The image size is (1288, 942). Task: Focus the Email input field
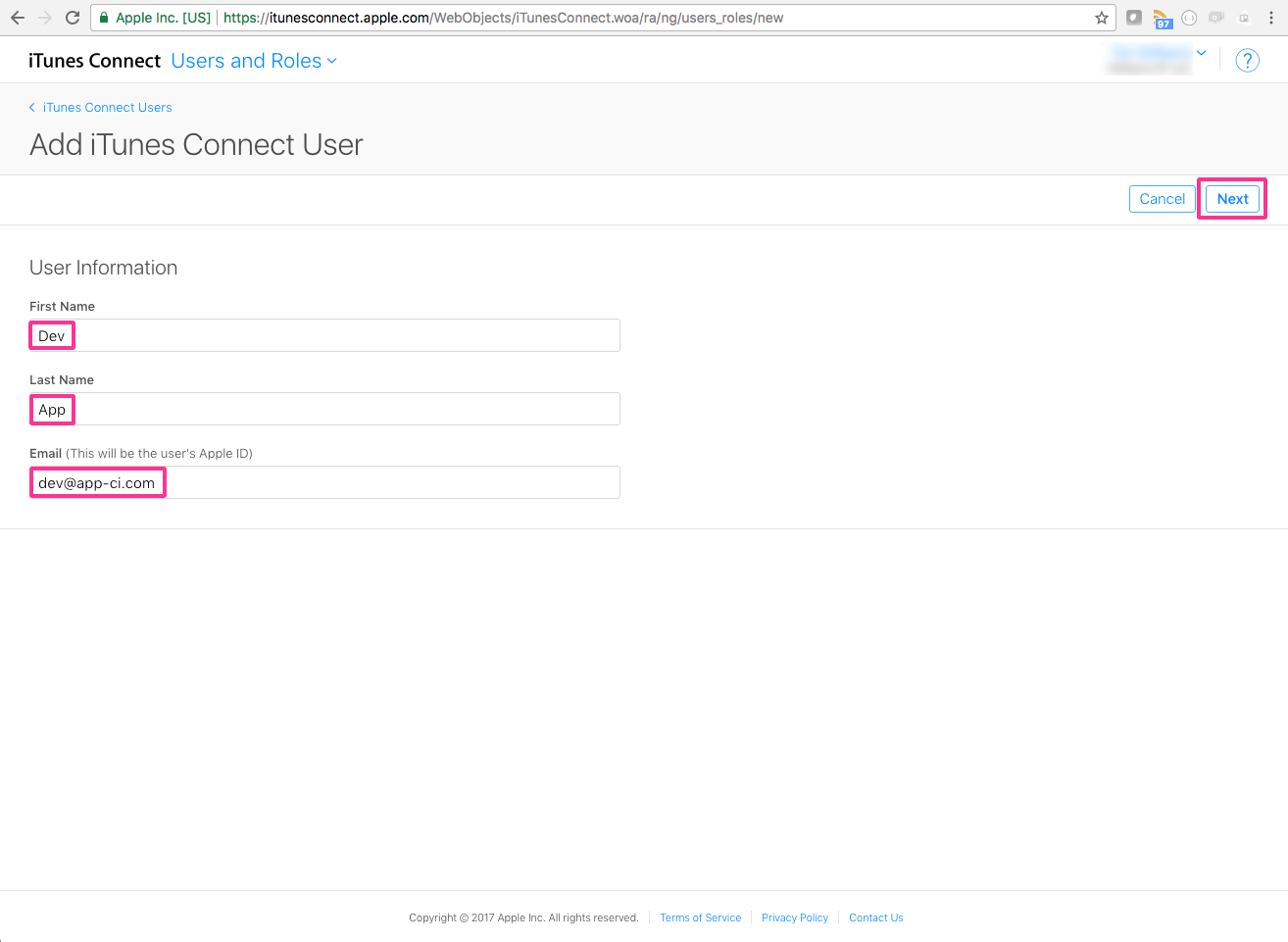tap(324, 482)
